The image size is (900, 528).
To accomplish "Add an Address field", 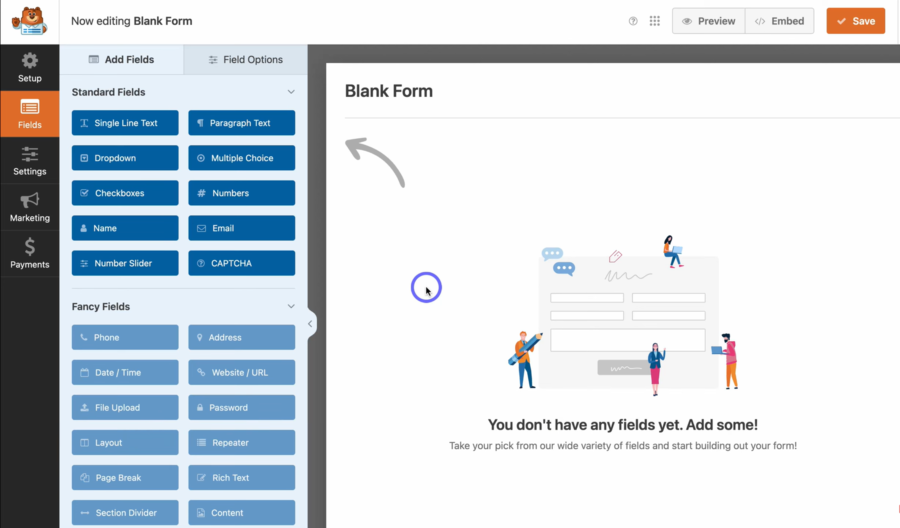I will (x=242, y=337).
